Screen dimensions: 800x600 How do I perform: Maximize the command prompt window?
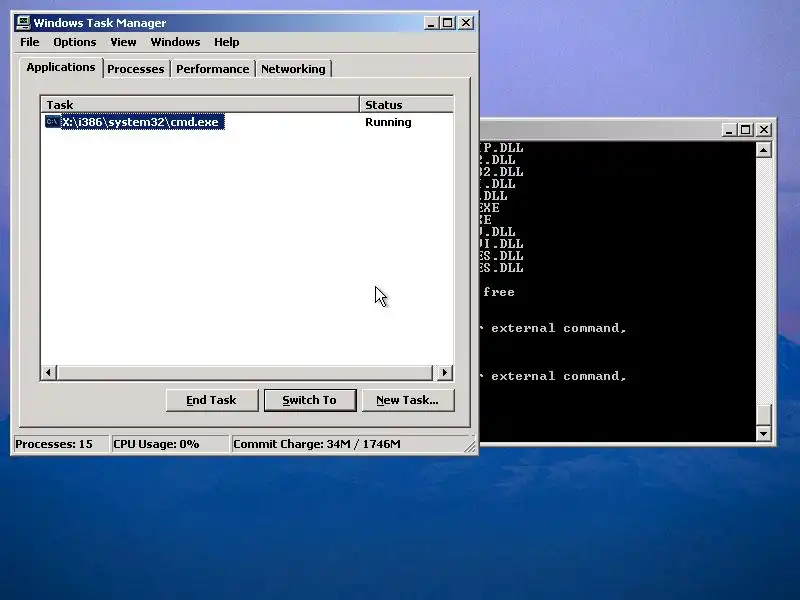coord(745,130)
